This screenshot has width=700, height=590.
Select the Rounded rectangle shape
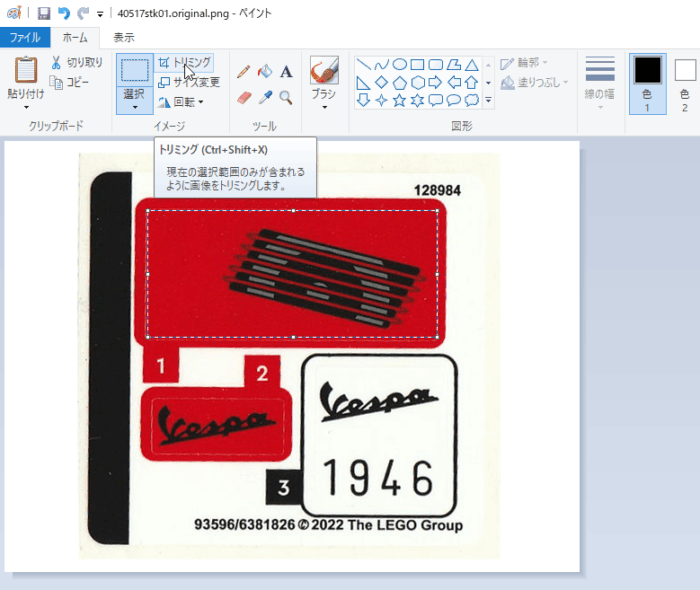coord(436,65)
